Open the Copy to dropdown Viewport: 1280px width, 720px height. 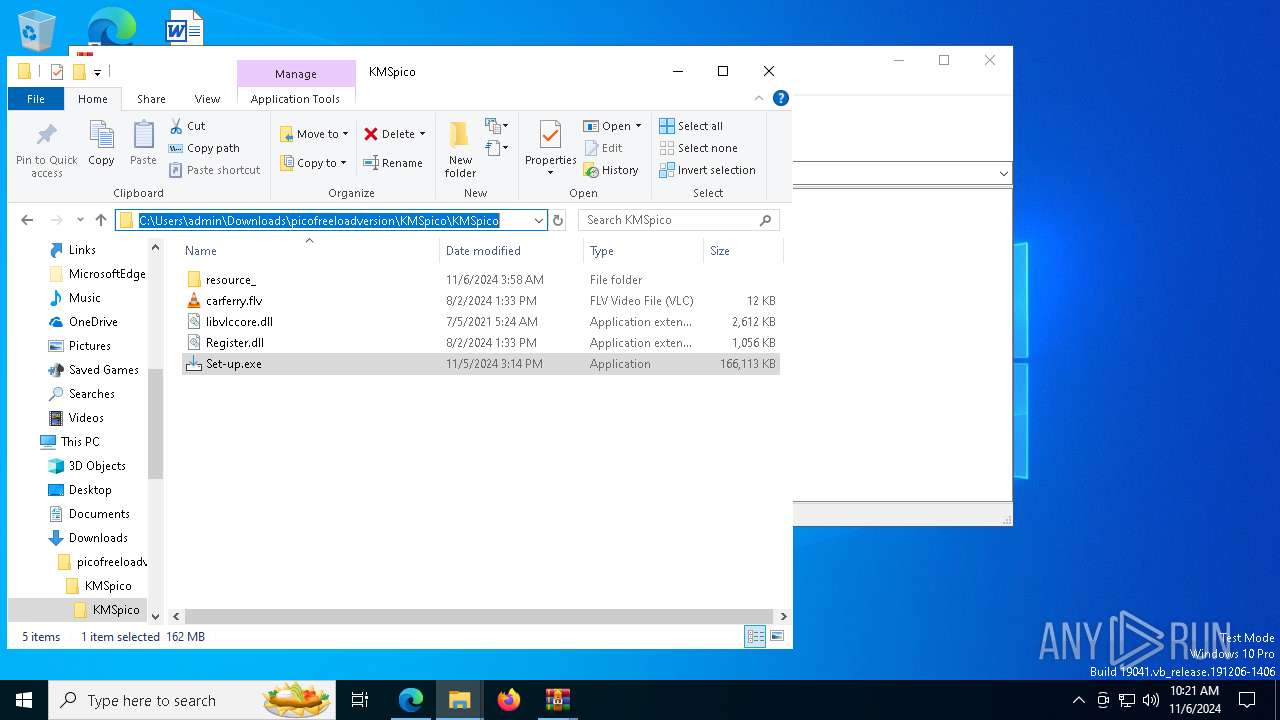coord(314,163)
